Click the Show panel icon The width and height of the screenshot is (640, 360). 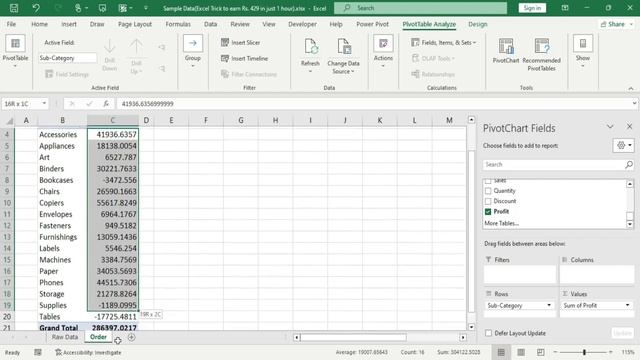[x=583, y=43]
